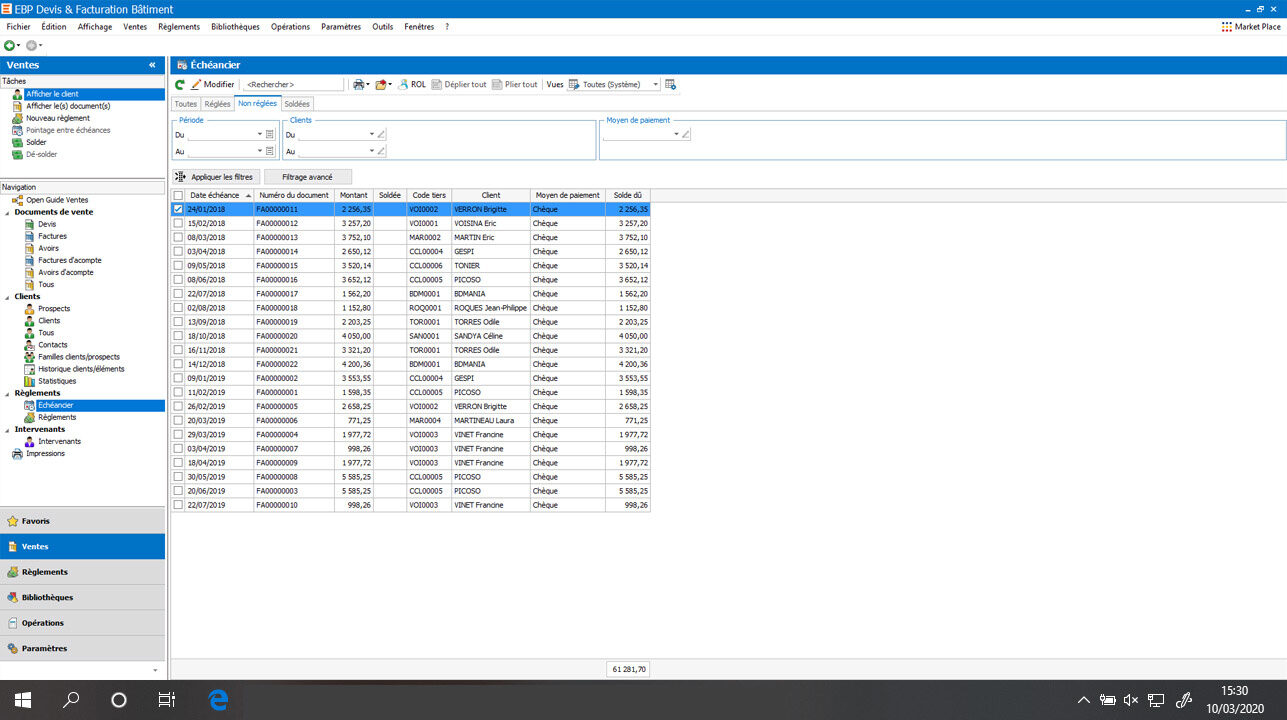This screenshot has height=720, width=1287.
Task: Open the Paramètres menu
Action: point(341,27)
